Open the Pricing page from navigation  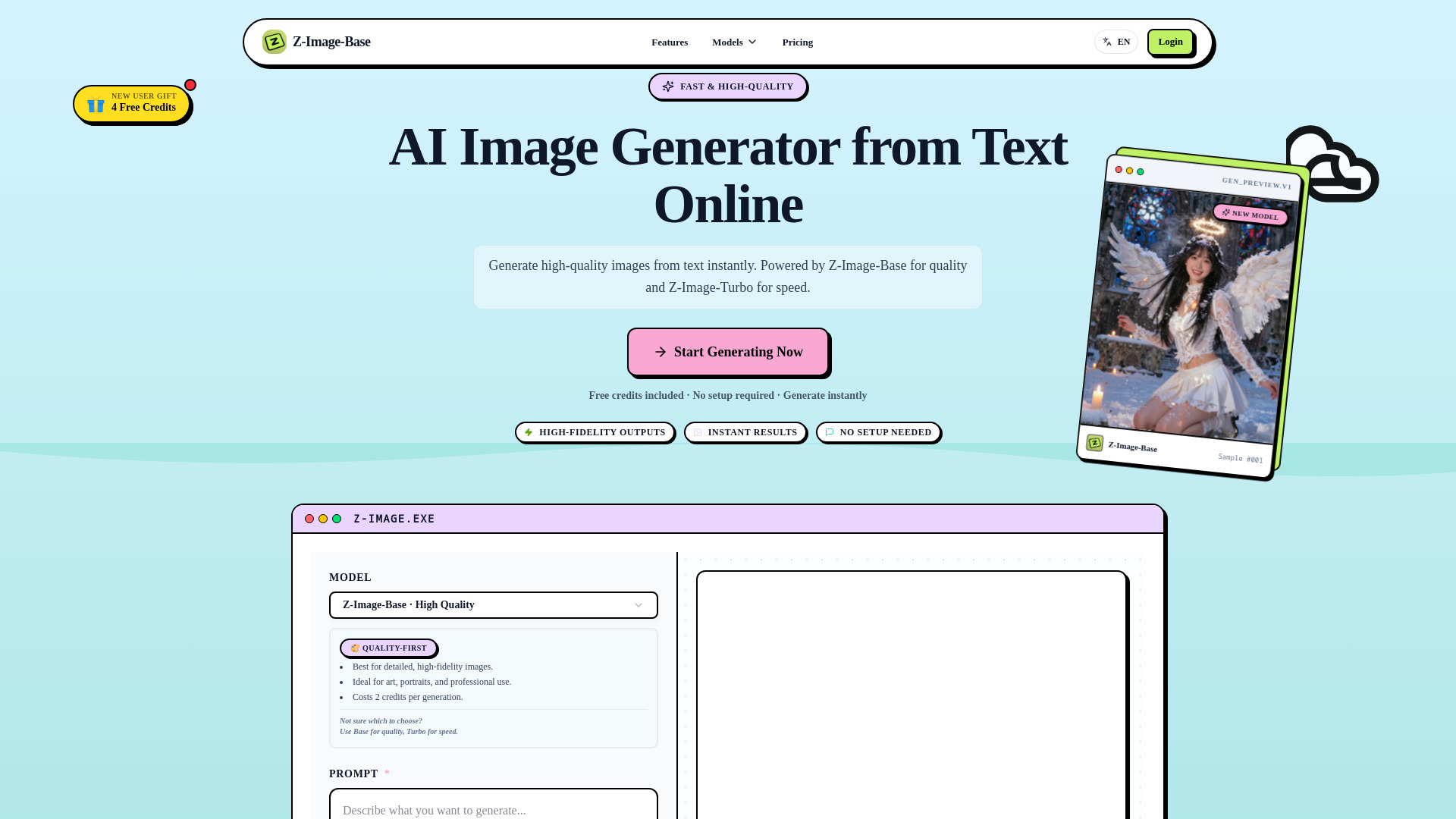point(797,42)
